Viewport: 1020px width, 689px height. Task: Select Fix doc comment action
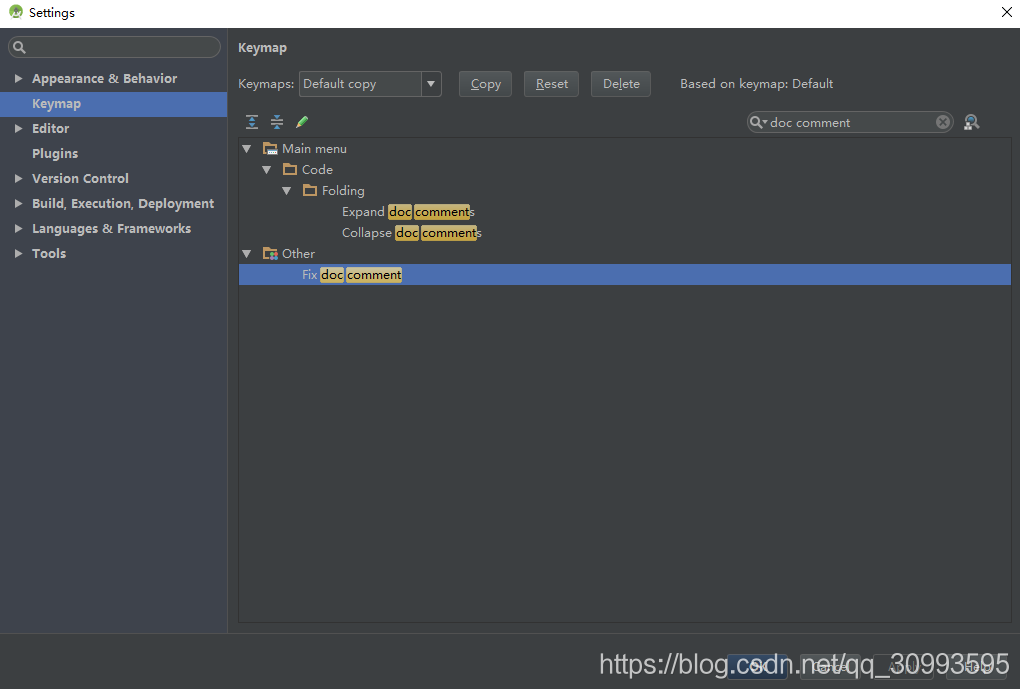[x=624, y=275]
